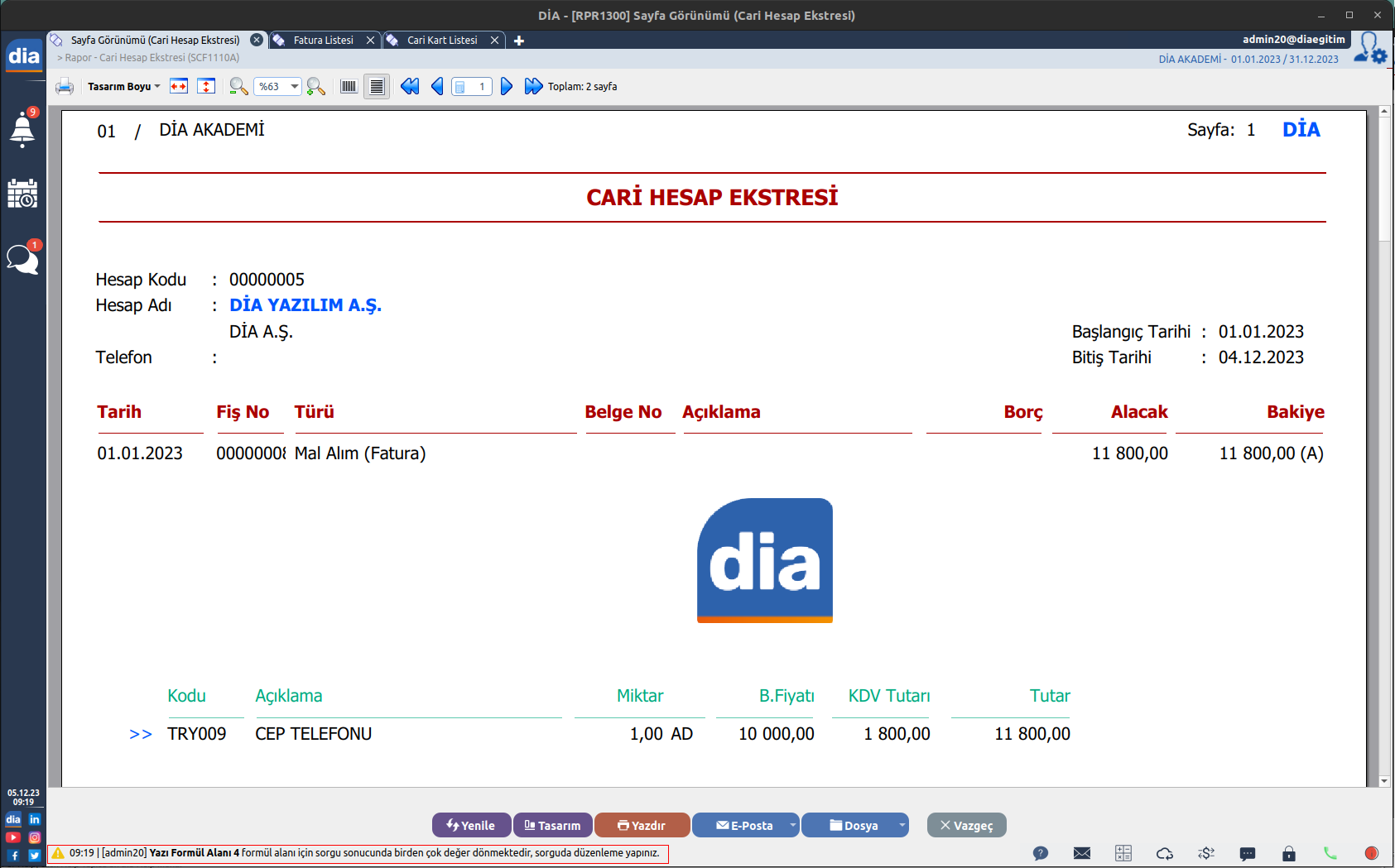Open the Tasarım Boyu dropdown
Screen dimensions: 1395x868
[123, 87]
